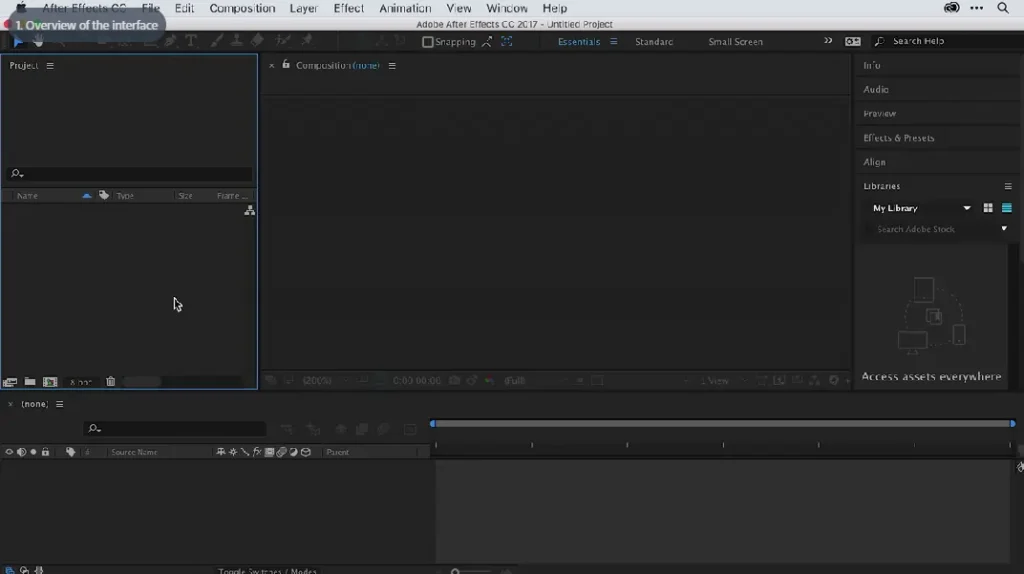Open the My Library dropdown
Viewport: 1024px width, 574px height.
pyautogui.click(x=921, y=208)
